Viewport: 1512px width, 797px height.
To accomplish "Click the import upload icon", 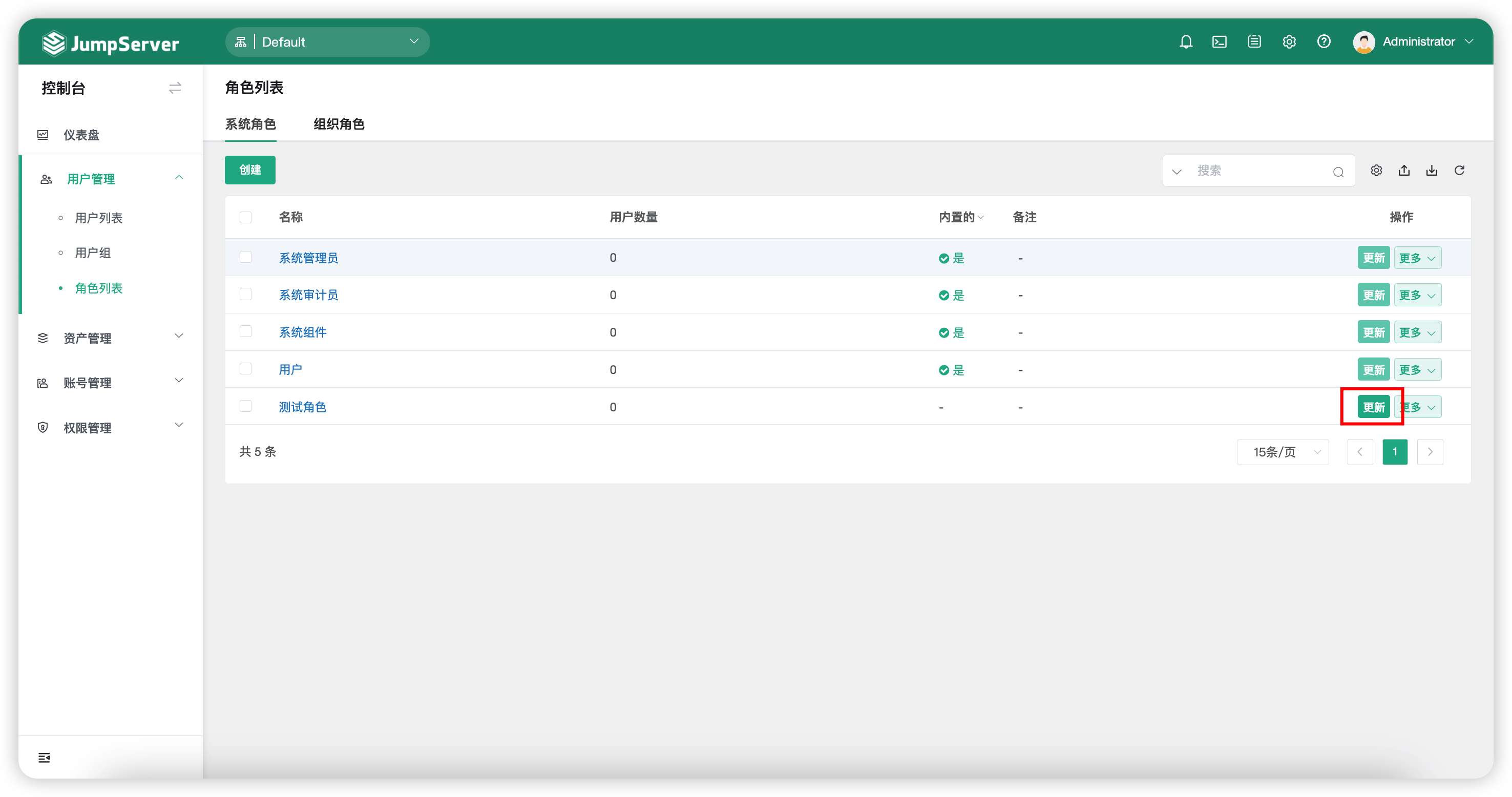I will pos(1404,170).
